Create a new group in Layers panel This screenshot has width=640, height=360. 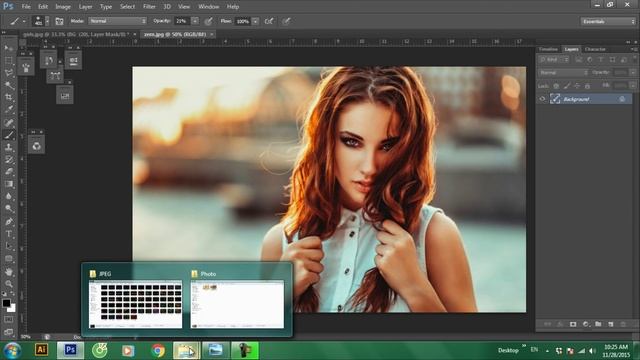click(x=598, y=324)
